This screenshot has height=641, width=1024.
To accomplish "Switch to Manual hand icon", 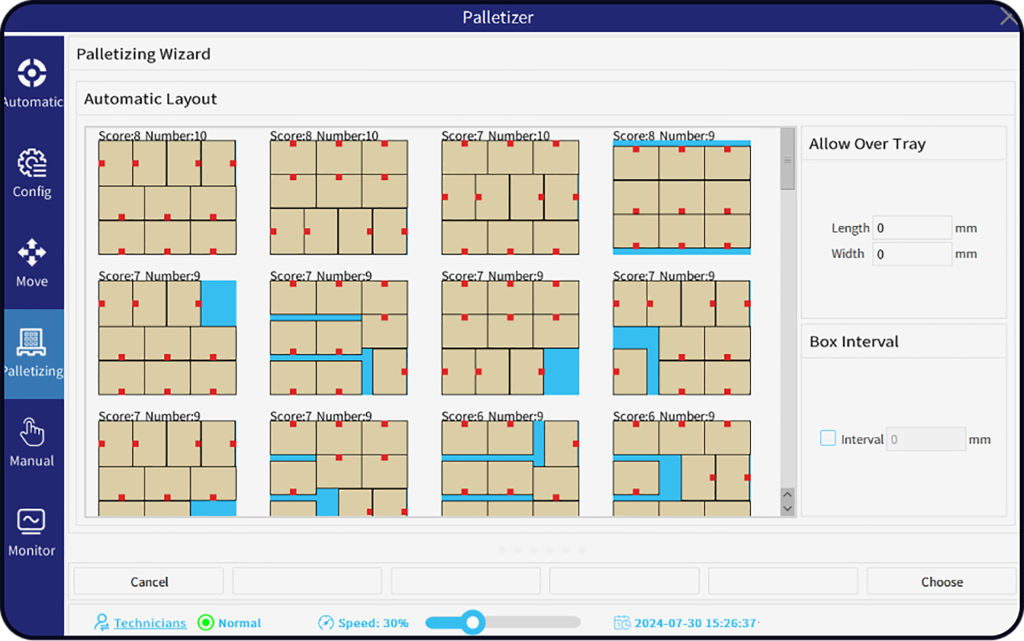I will pos(32,434).
